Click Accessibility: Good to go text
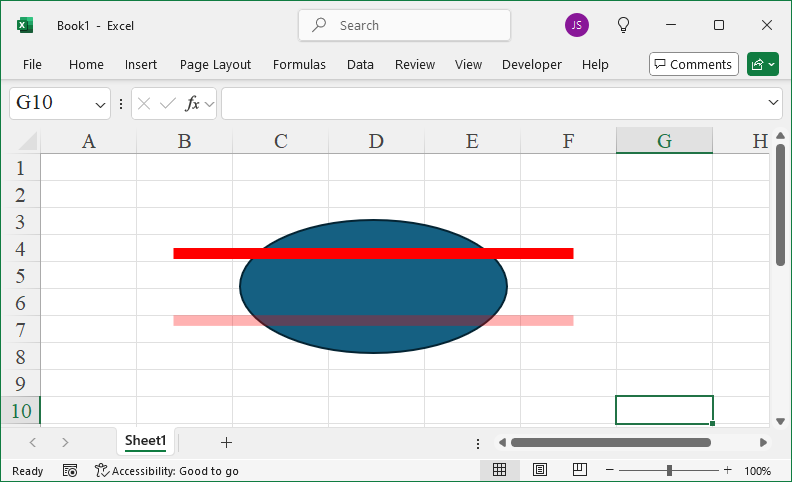 (175, 471)
